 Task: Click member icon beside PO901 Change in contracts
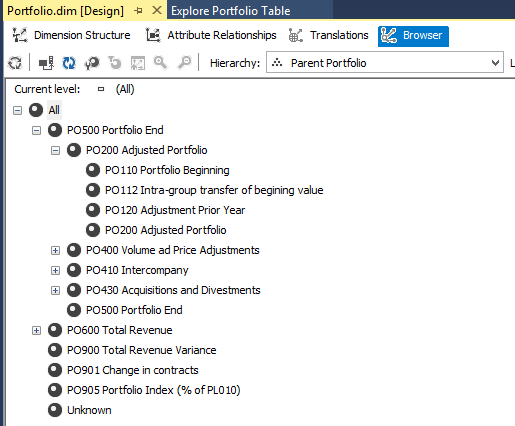point(55,370)
